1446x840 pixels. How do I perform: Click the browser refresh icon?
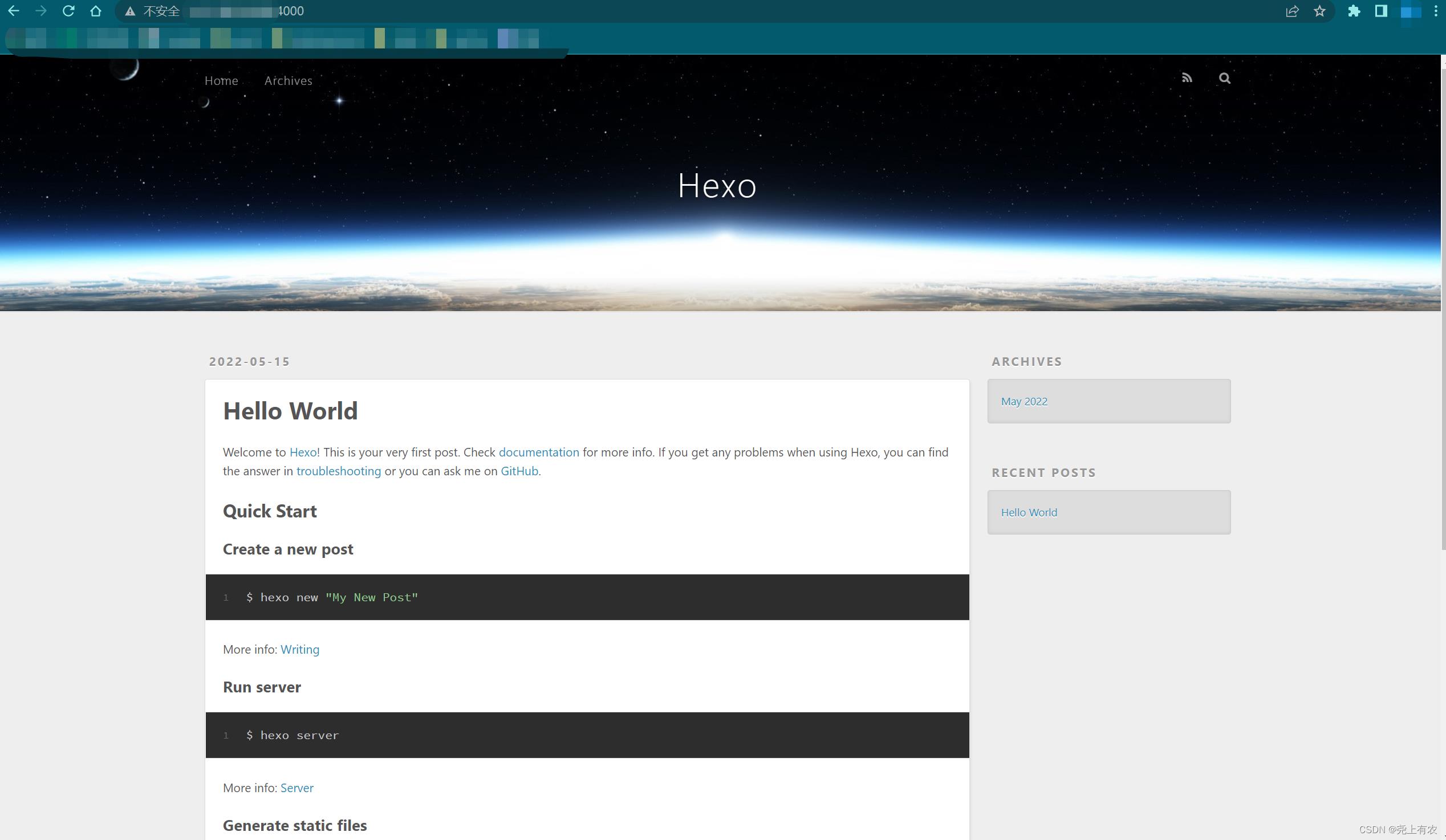(x=68, y=11)
